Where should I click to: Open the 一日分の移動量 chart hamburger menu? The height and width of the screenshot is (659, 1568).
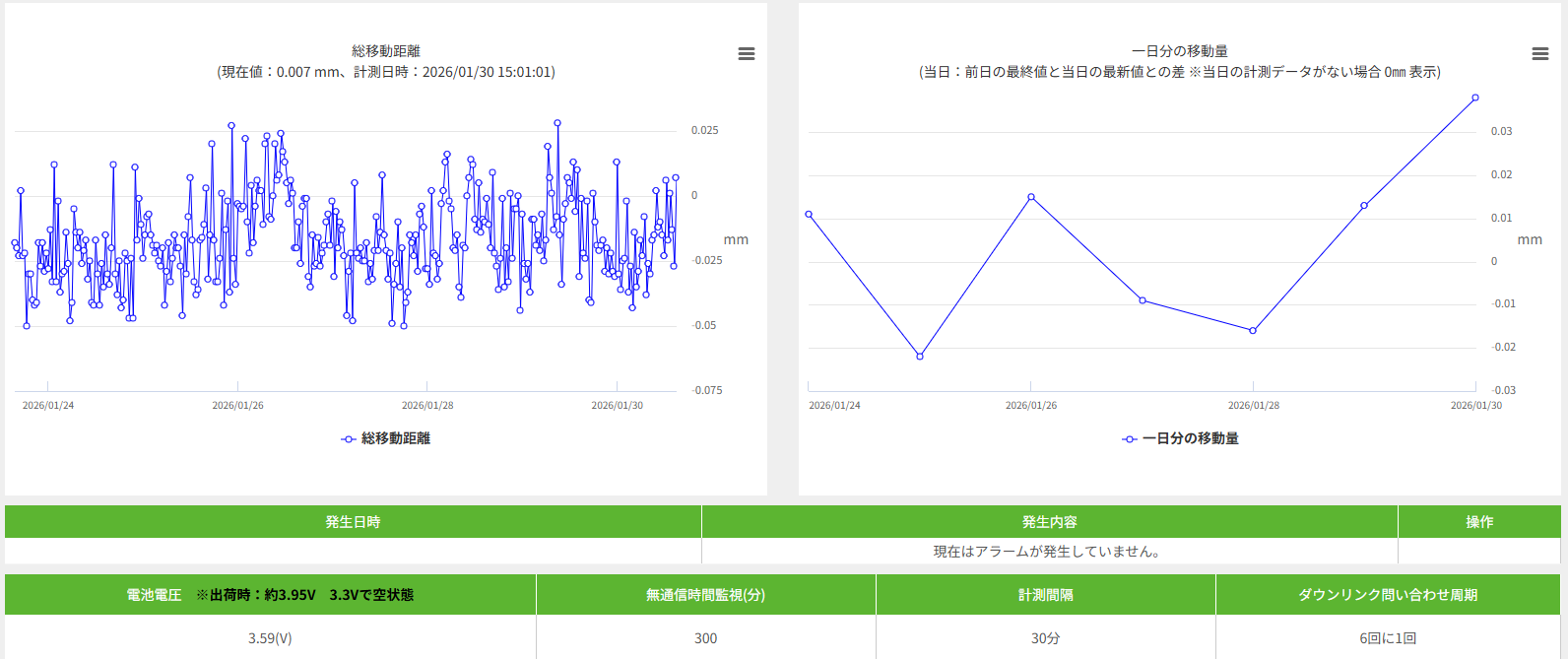[x=1540, y=54]
